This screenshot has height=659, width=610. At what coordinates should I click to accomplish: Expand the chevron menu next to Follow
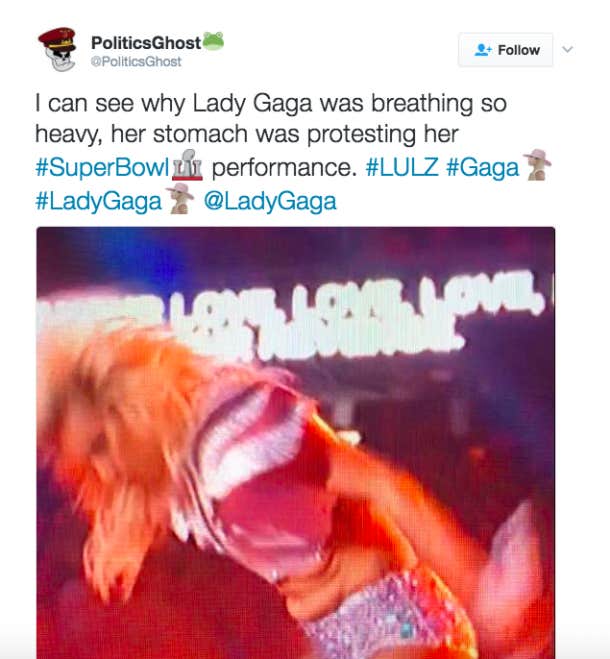[x=568, y=50]
